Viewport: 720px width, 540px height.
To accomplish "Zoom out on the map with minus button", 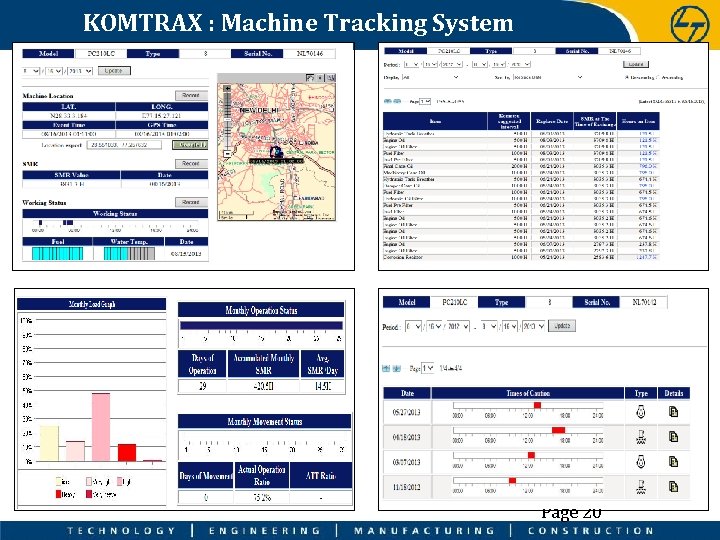I will 227,153.
